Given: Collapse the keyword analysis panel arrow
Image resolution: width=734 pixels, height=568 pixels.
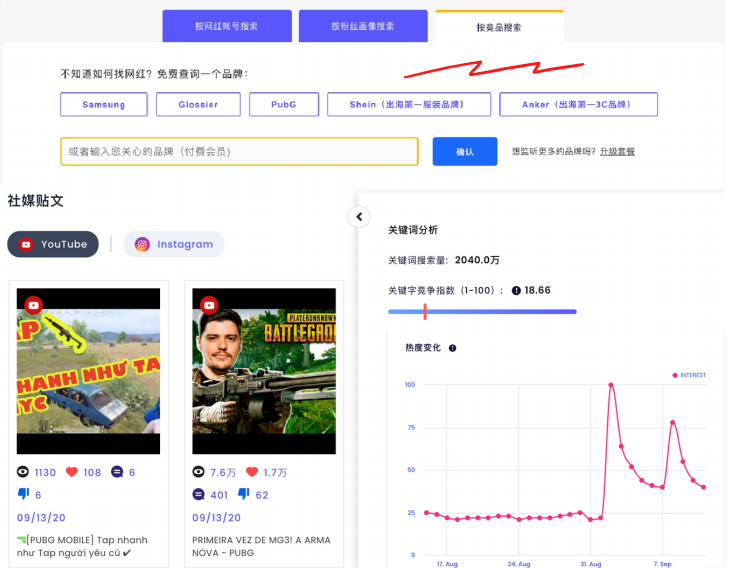Looking at the screenshot, I should (359, 217).
